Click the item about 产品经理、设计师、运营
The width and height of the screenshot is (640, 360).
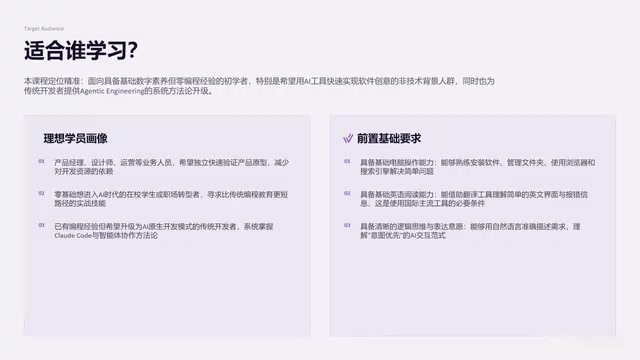coord(171,167)
